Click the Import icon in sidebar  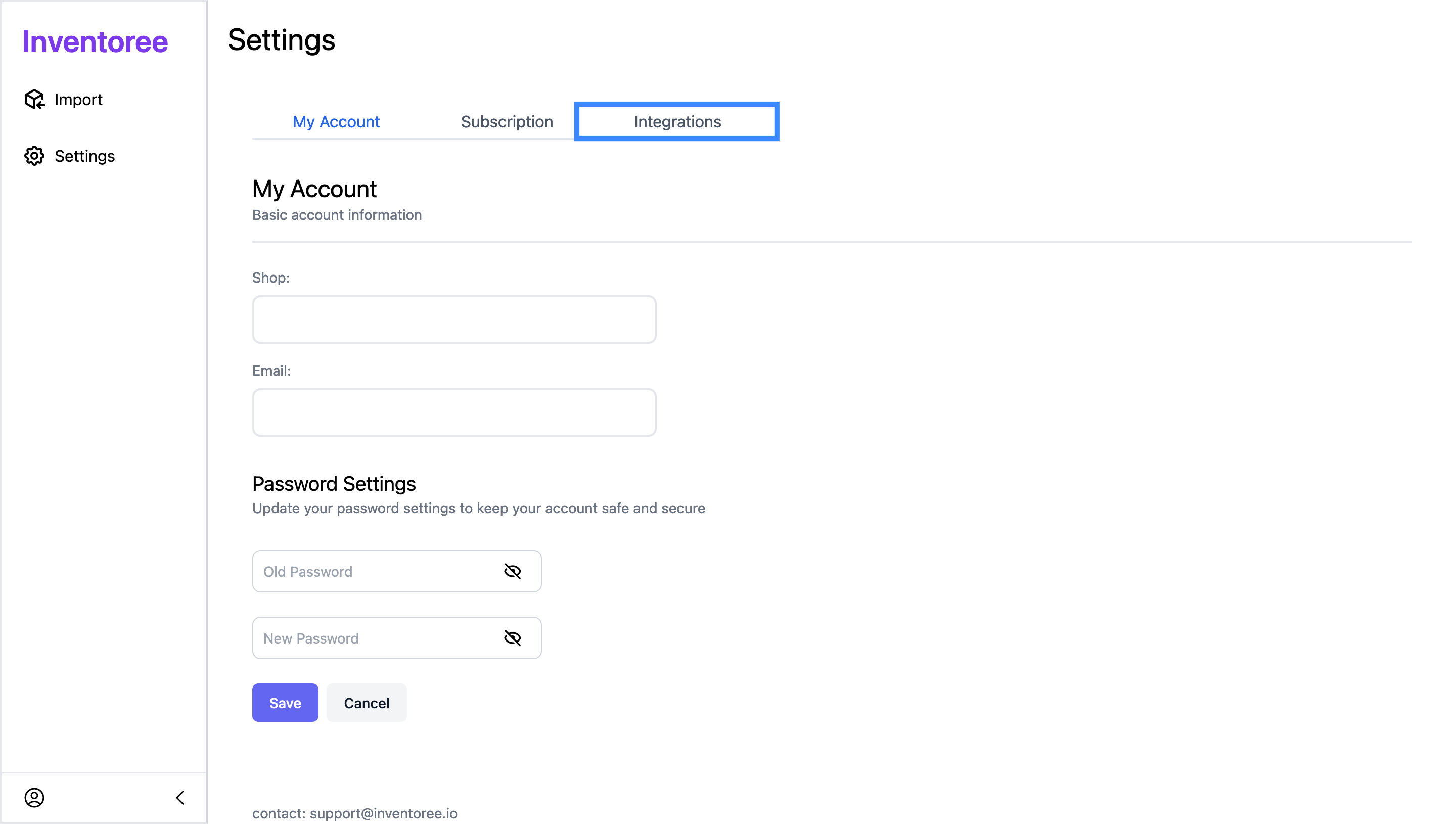[x=35, y=98]
